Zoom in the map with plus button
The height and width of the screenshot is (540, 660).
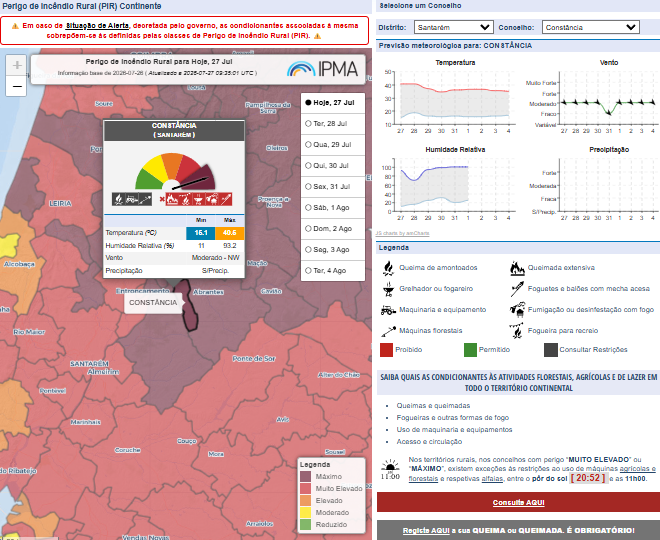(x=17, y=65)
